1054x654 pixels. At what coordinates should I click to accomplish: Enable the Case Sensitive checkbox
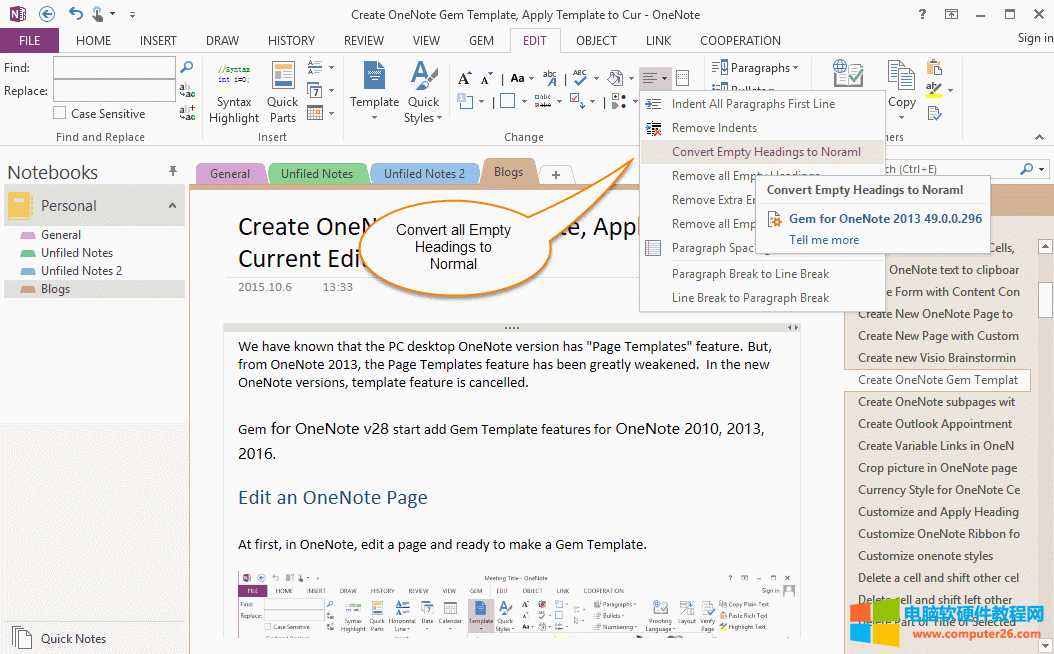[60, 114]
